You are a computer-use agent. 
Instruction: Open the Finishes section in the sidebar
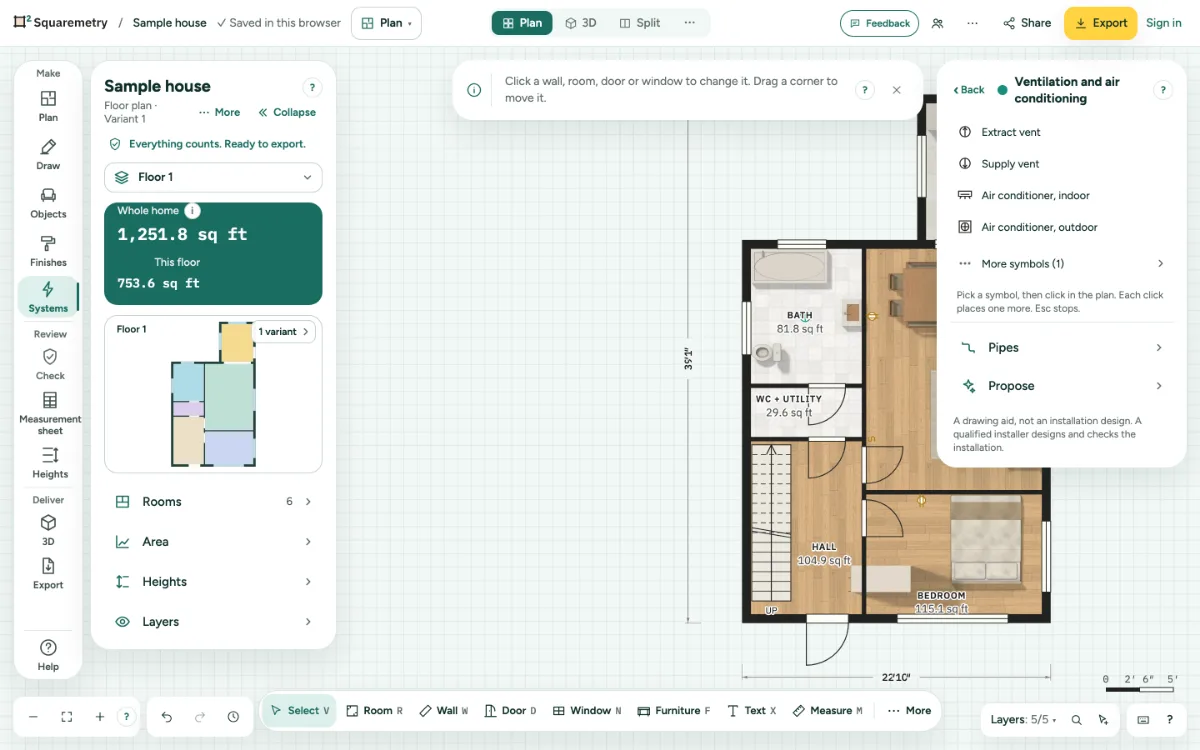48,251
